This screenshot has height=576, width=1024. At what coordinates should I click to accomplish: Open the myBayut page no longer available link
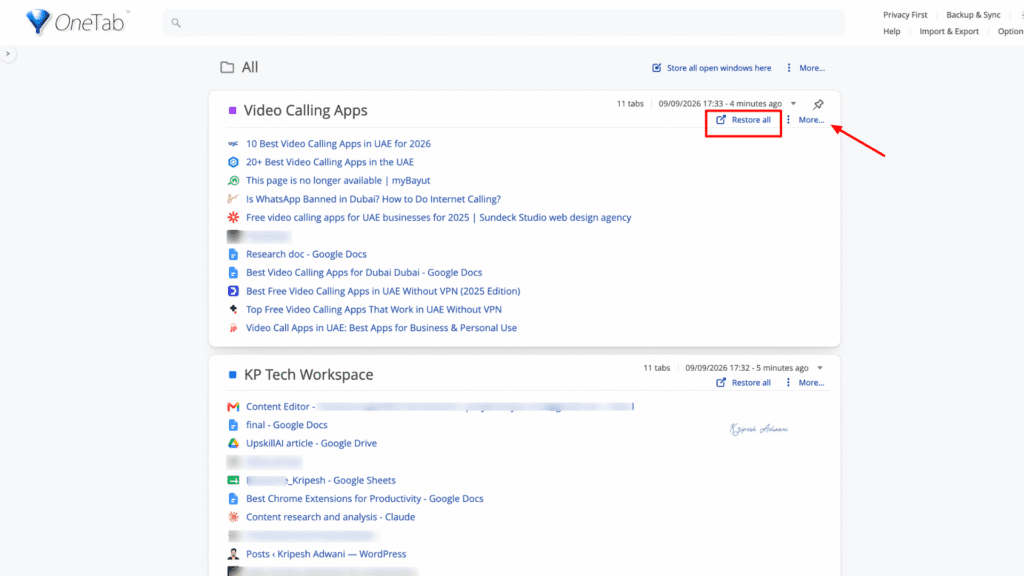click(x=338, y=180)
